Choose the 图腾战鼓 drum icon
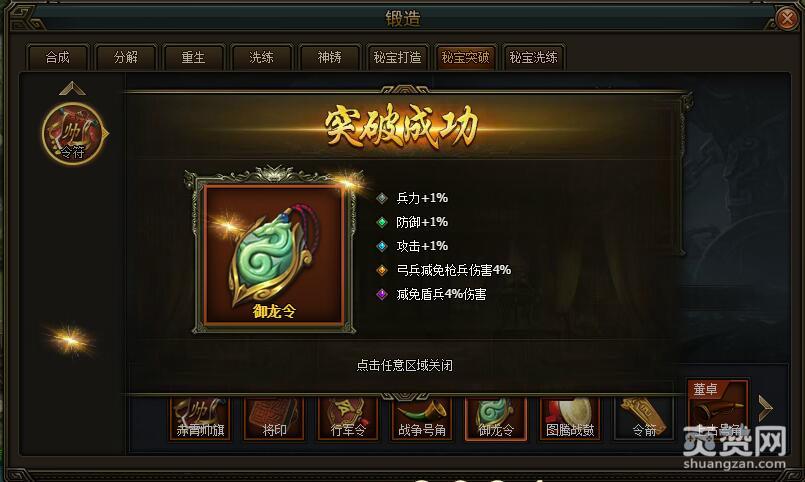 tap(569, 418)
